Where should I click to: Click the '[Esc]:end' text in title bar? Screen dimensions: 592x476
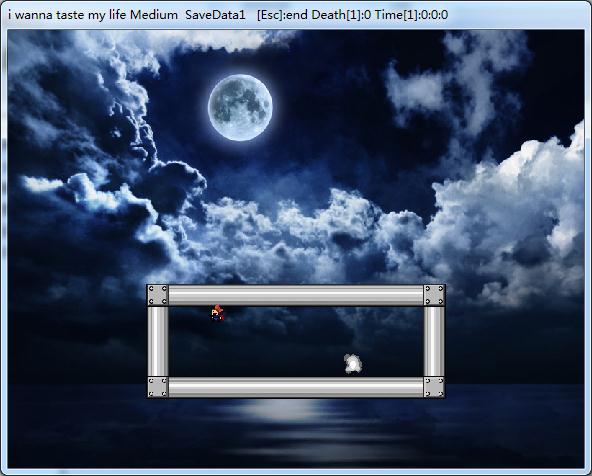[283, 15]
